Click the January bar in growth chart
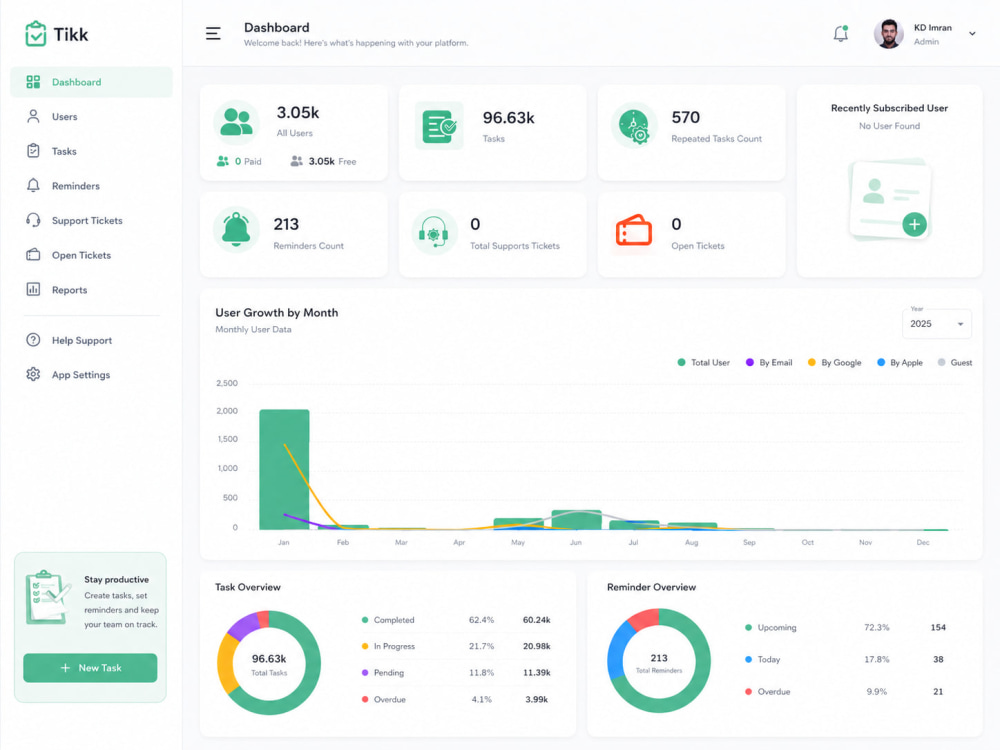The width and height of the screenshot is (1000, 750). [x=284, y=469]
